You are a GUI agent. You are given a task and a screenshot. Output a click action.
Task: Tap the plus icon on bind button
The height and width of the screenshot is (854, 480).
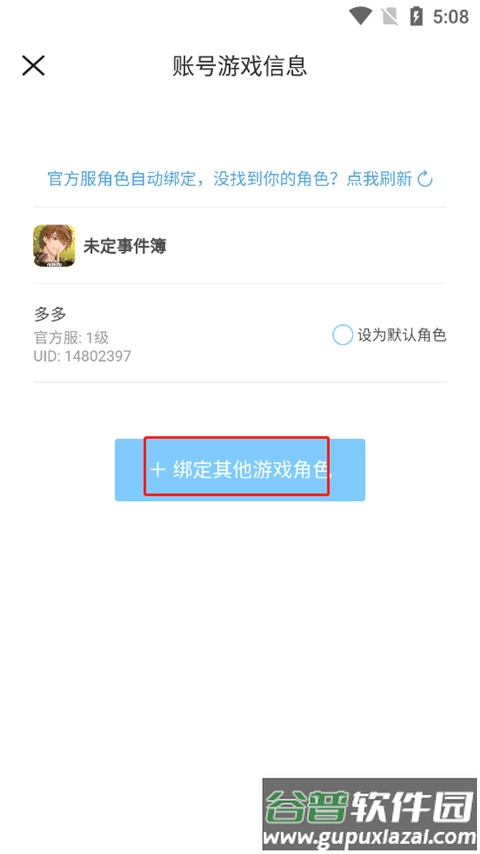[x=157, y=469]
